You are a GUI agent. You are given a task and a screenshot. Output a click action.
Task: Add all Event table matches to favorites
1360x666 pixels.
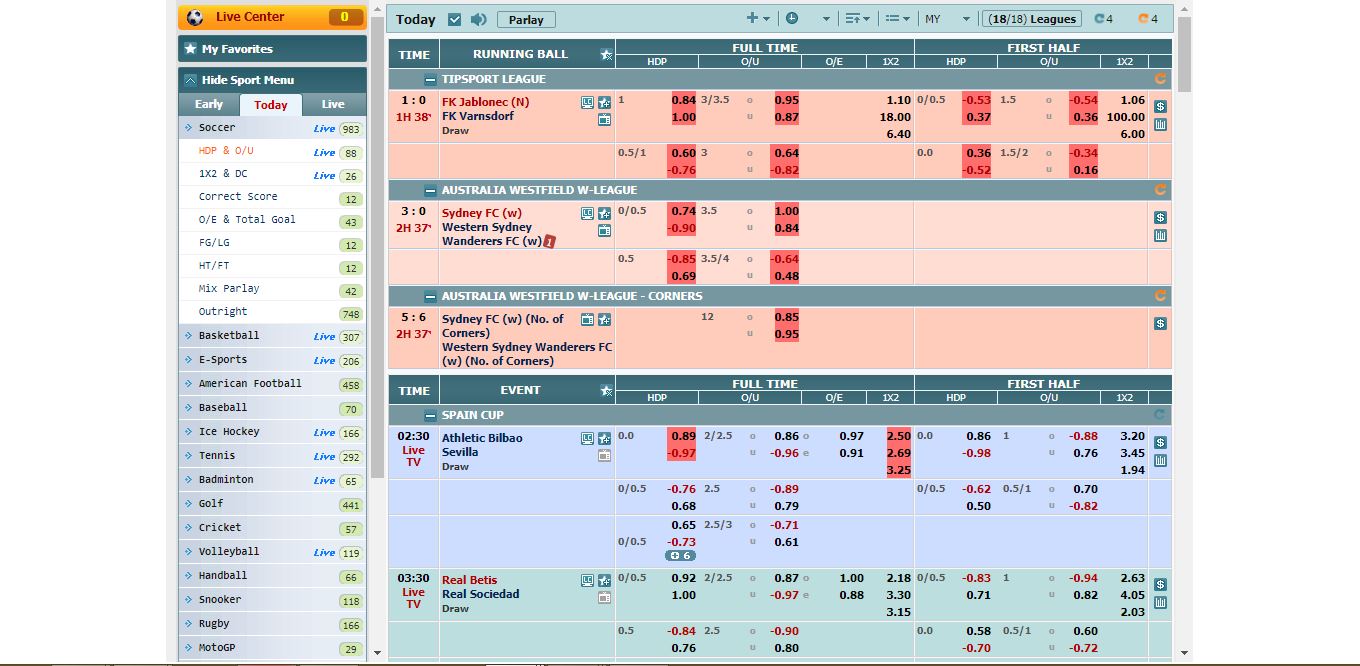(x=605, y=390)
